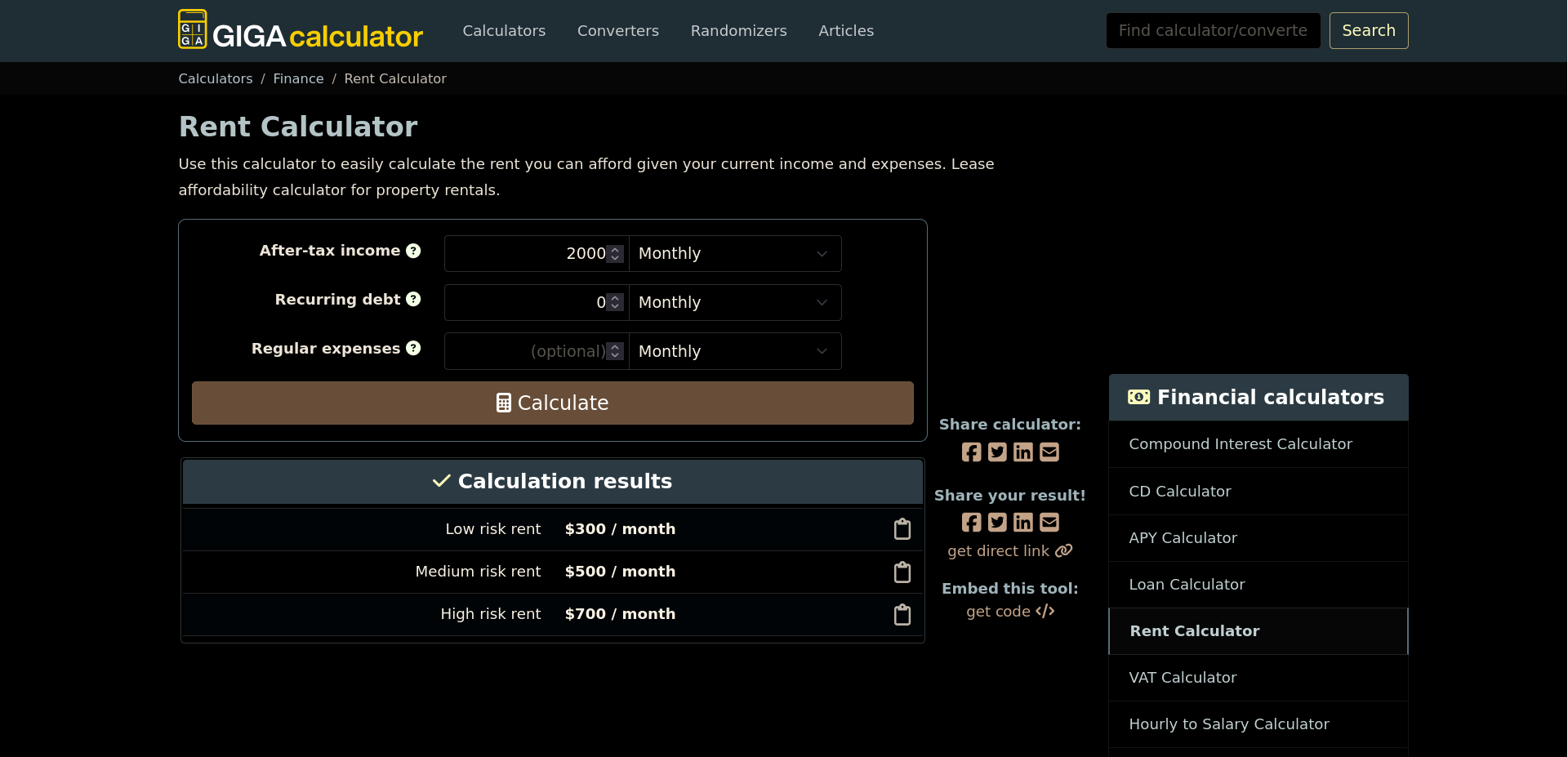Copy Low risk rent value to clipboard

902,529
